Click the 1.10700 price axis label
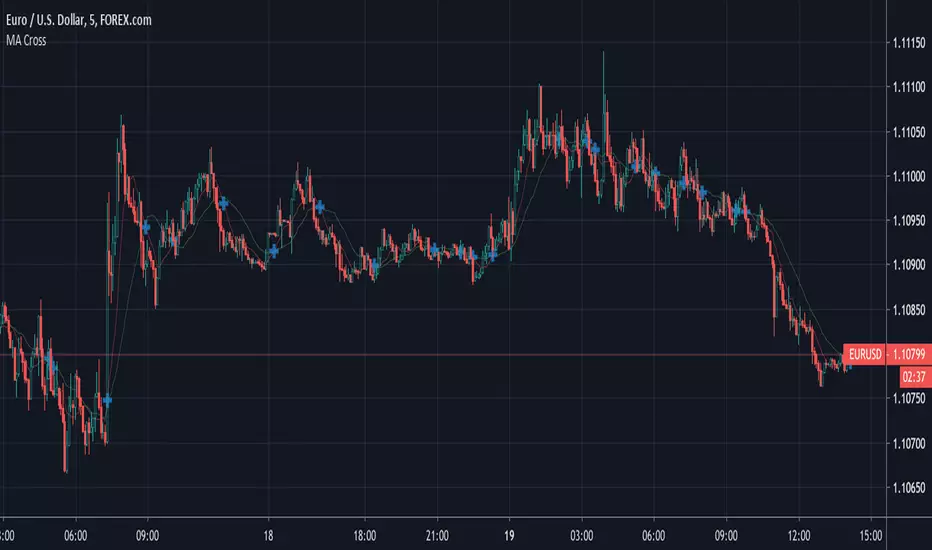 pos(909,444)
